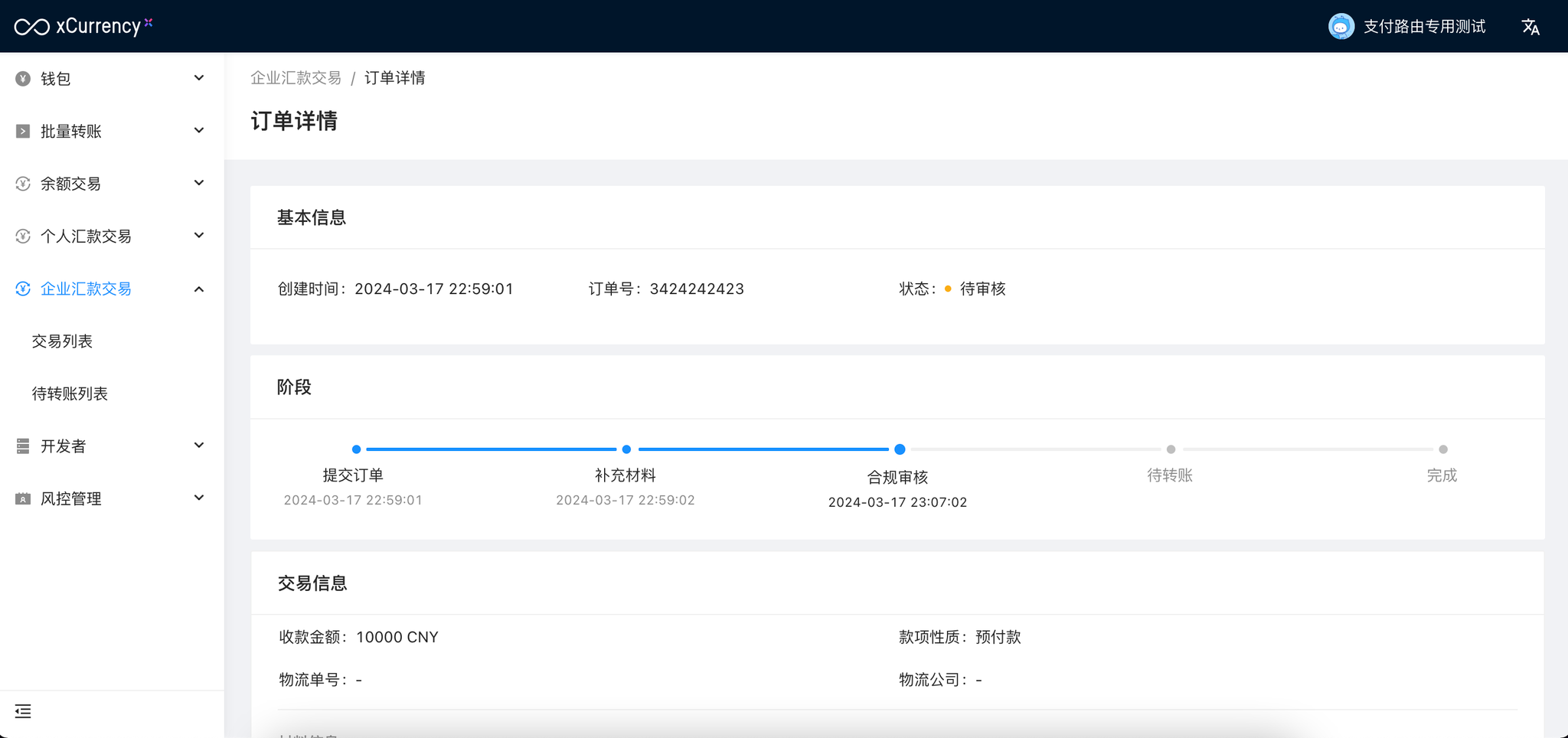
Task: Click the 待转账 stage dot
Action: [x=1171, y=449]
